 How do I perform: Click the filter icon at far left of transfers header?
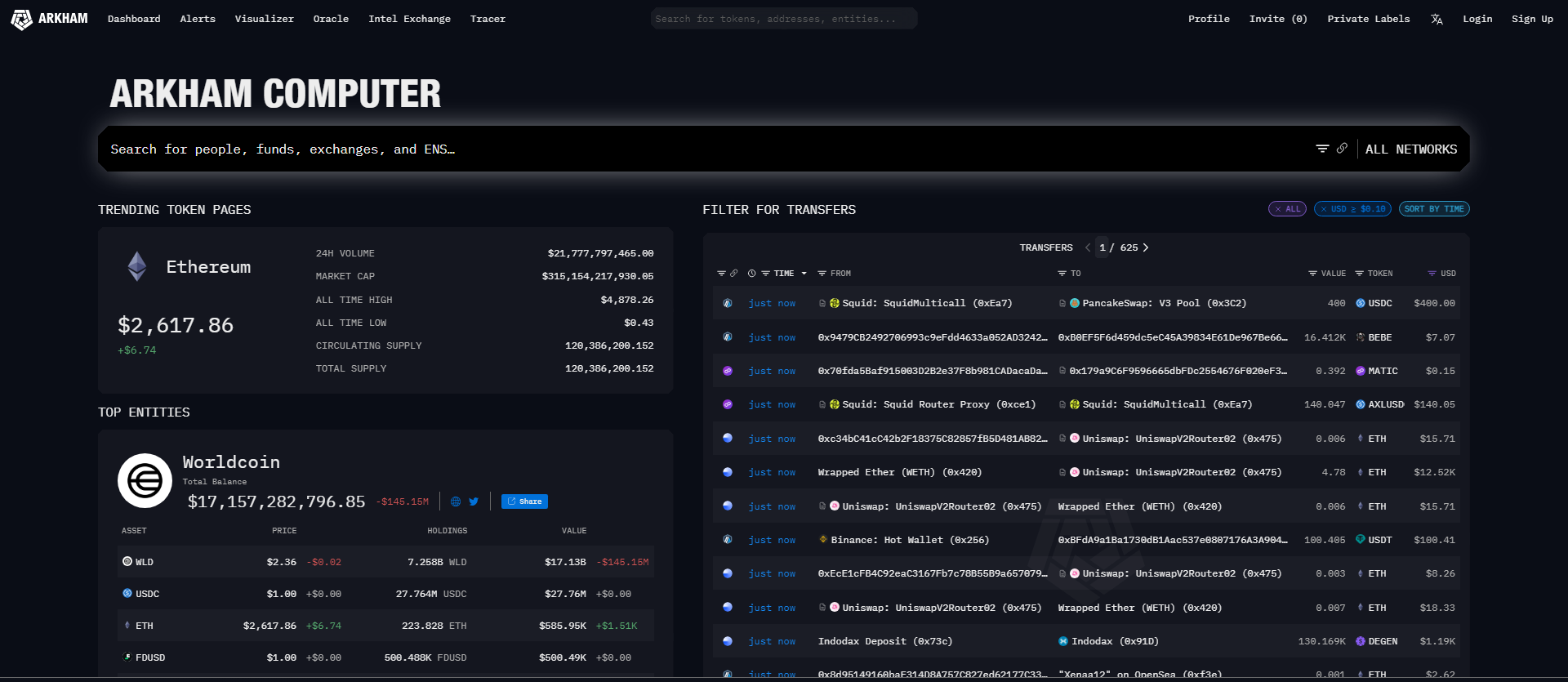tap(721, 274)
